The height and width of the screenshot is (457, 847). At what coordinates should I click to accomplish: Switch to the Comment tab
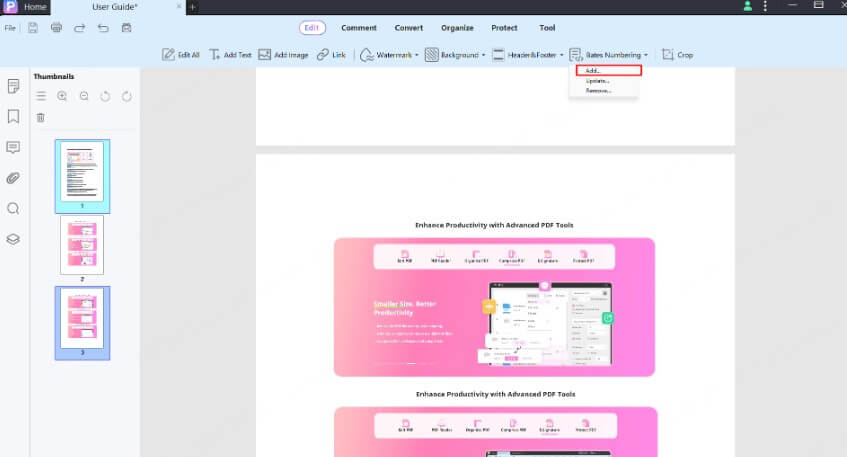coord(359,28)
